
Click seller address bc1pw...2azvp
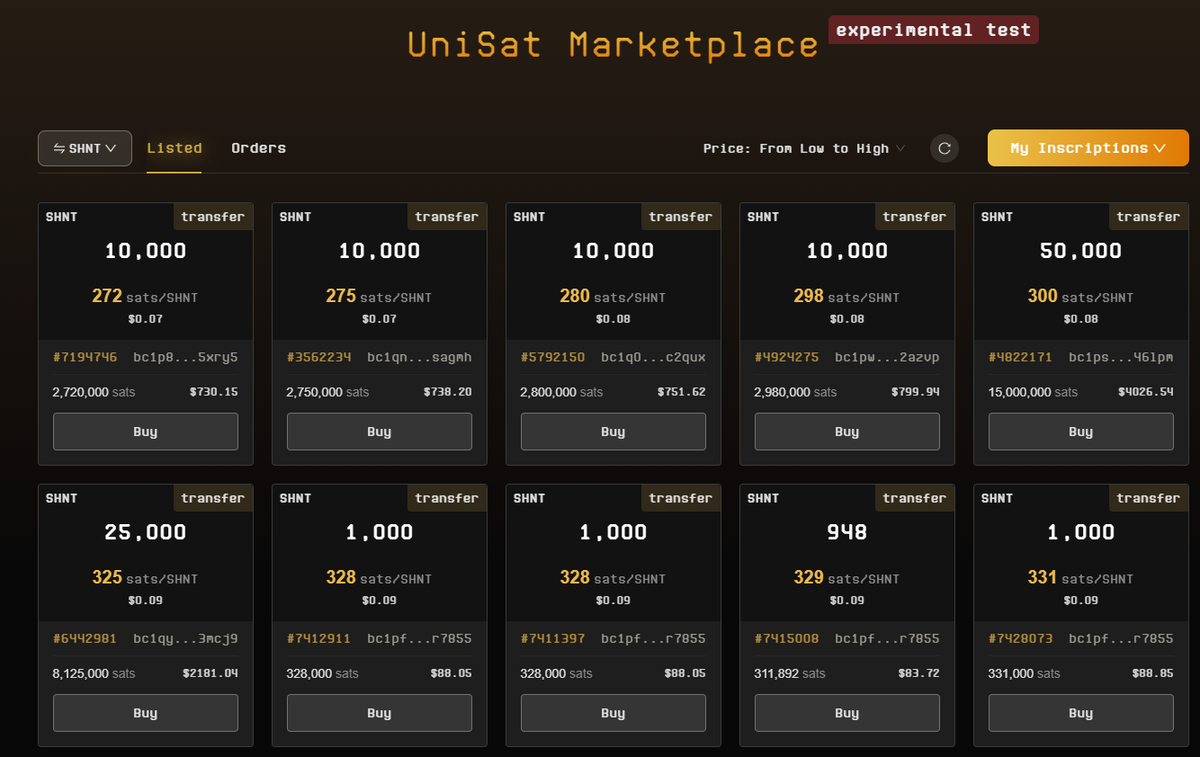[x=888, y=357]
